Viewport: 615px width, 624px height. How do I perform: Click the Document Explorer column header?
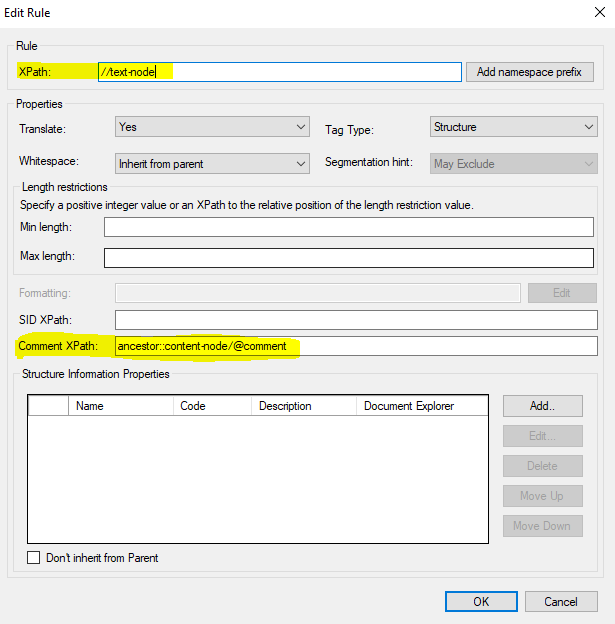[420, 406]
